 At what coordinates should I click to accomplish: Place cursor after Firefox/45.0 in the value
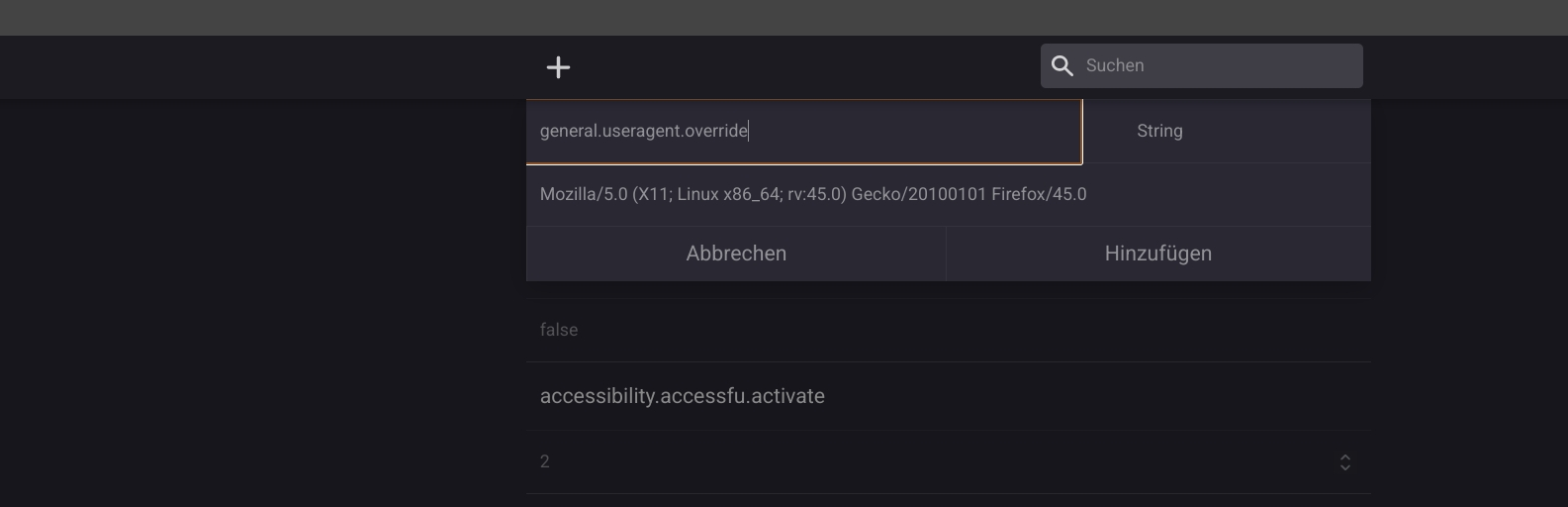[x=1088, y=194]
